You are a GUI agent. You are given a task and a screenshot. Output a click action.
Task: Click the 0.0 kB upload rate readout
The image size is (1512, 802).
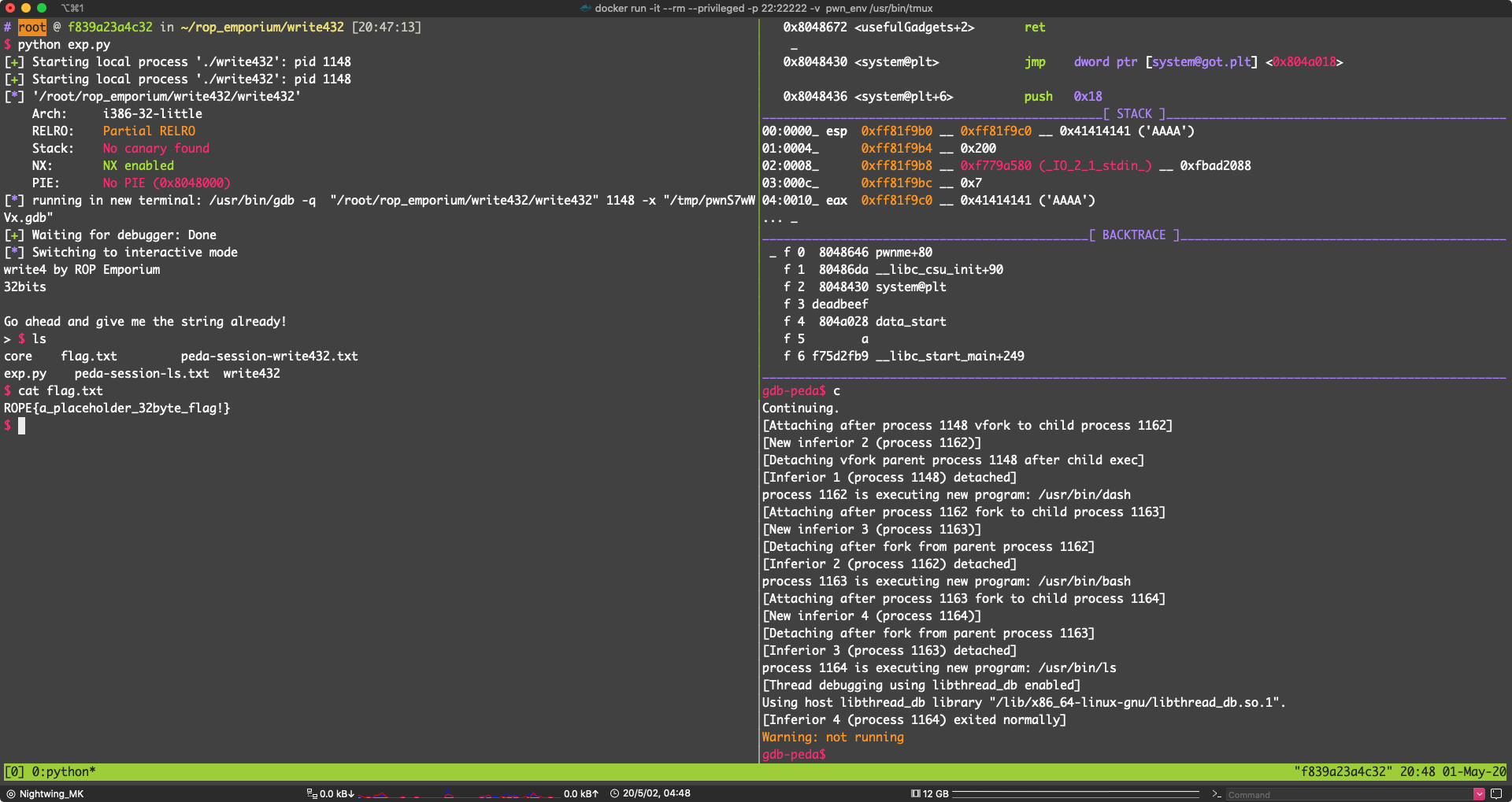[581, 794]
